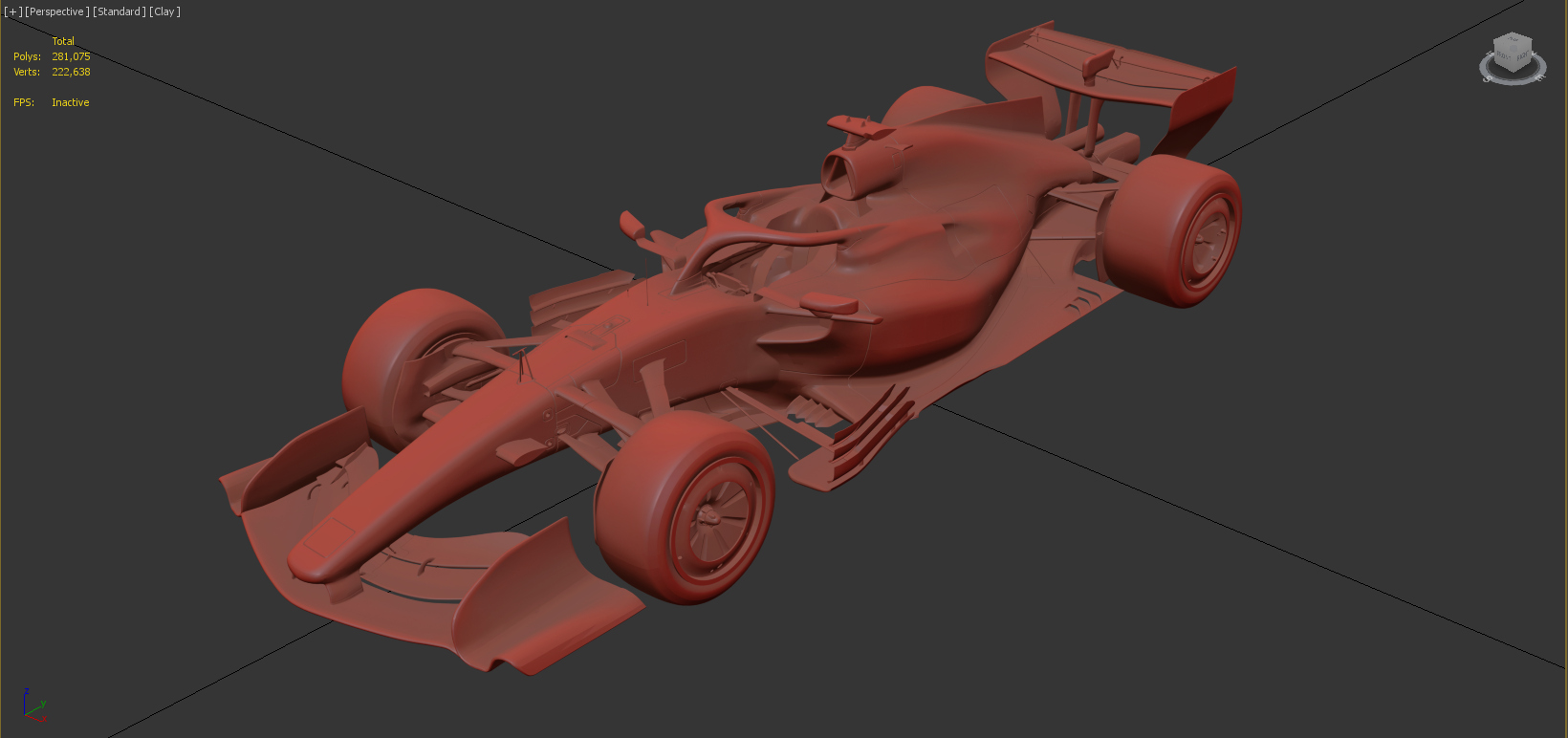Open the [Standard] viewport settings menu
The image size is (1568, 738).
(120, 11)
